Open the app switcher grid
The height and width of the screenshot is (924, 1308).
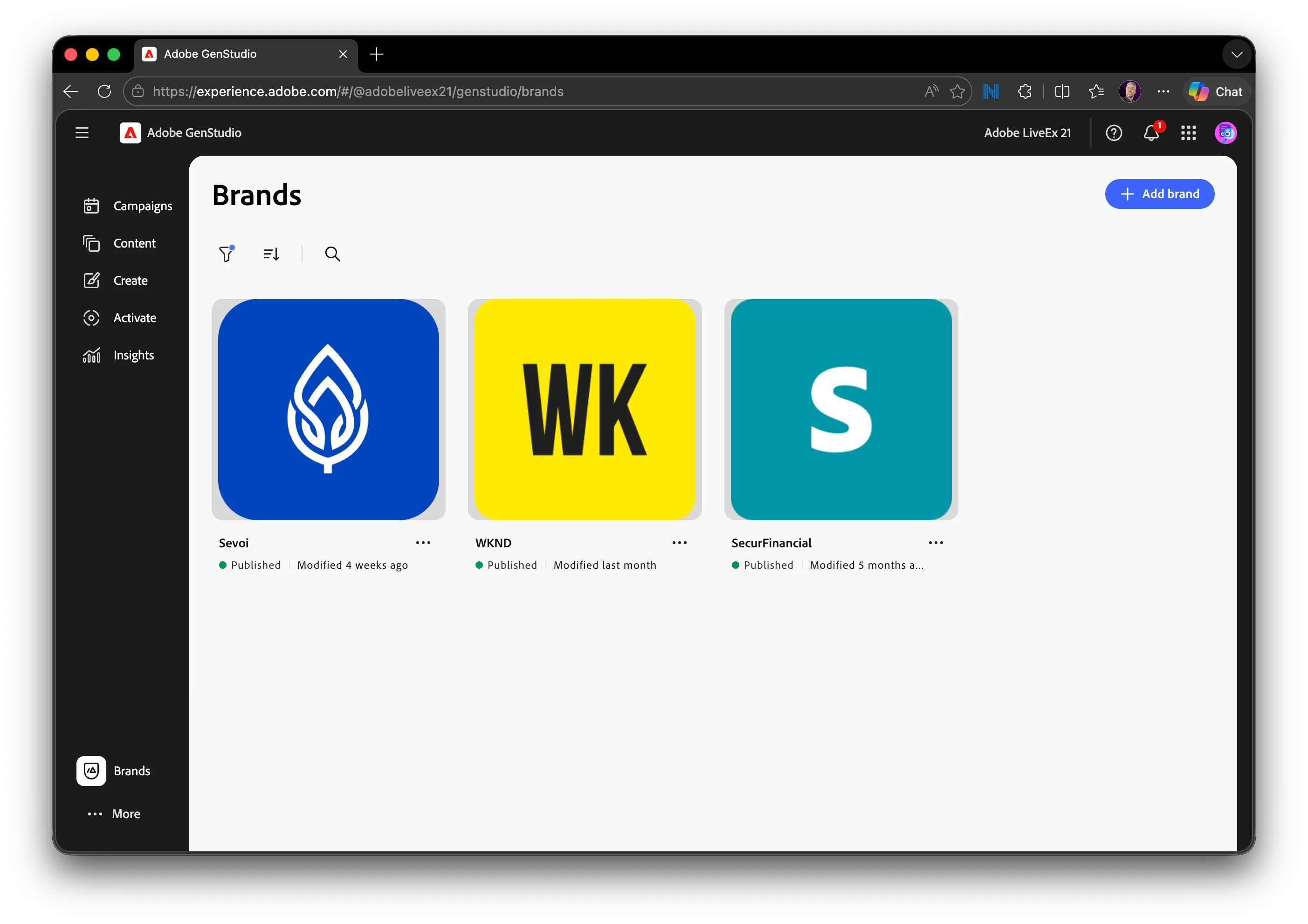click(x=1188, y=133)
